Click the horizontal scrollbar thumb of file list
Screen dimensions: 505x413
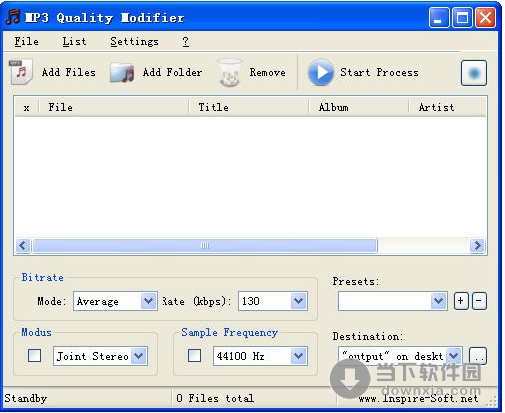pos(205,246)
